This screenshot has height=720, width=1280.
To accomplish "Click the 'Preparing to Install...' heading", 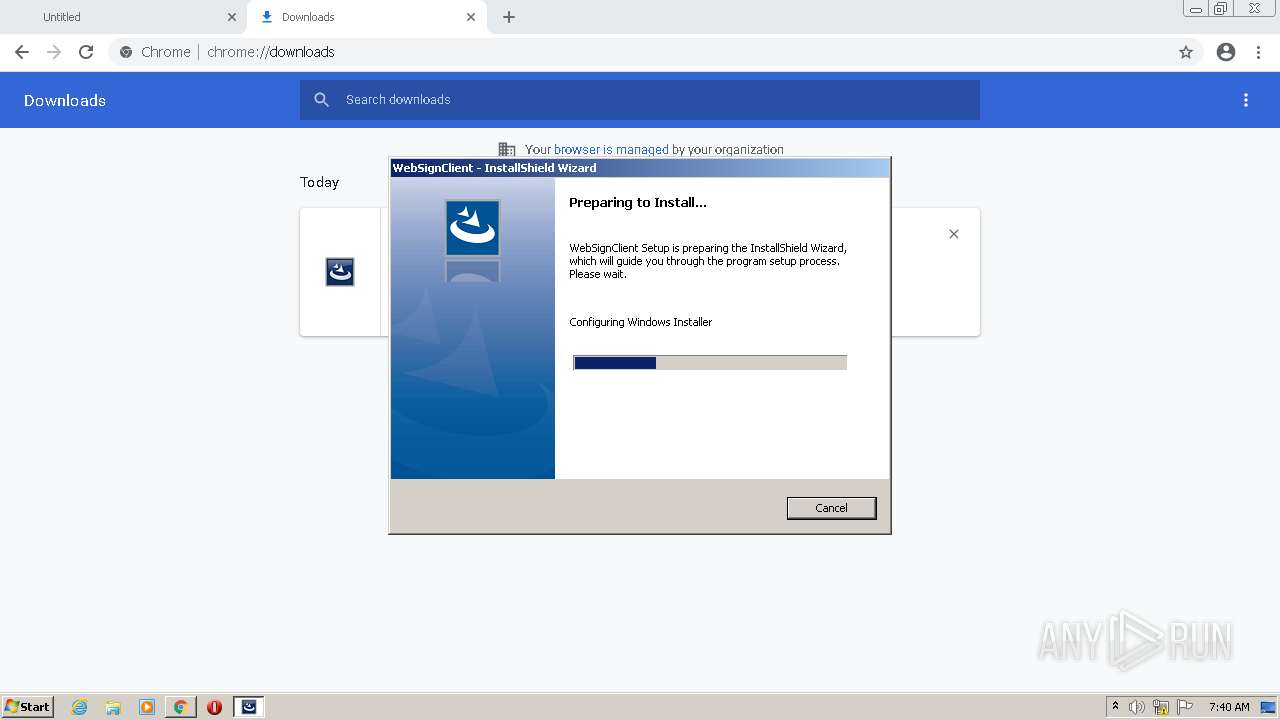I will click(638, 202).
